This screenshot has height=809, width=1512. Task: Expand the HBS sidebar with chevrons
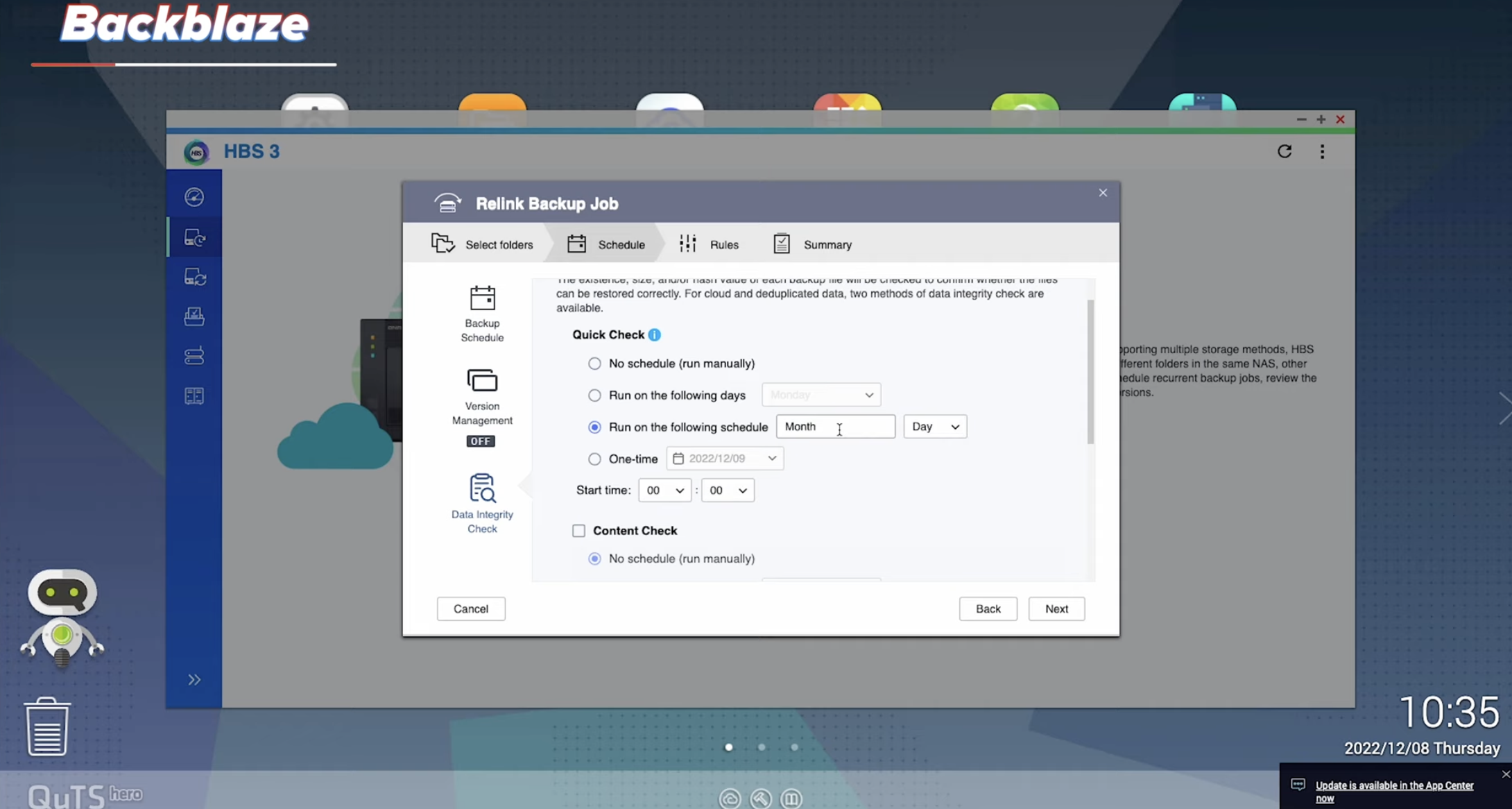pyautogui.click(x=194, y=680)
